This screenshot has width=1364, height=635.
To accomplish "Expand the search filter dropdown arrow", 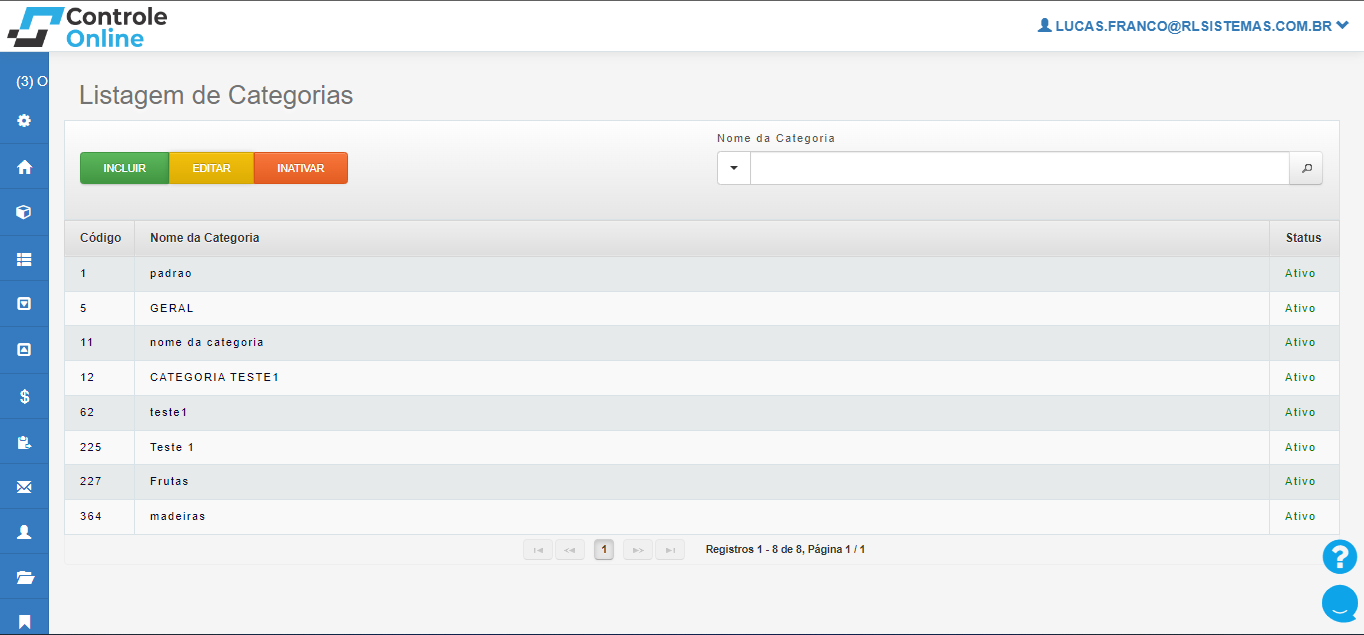I will 734,169.
